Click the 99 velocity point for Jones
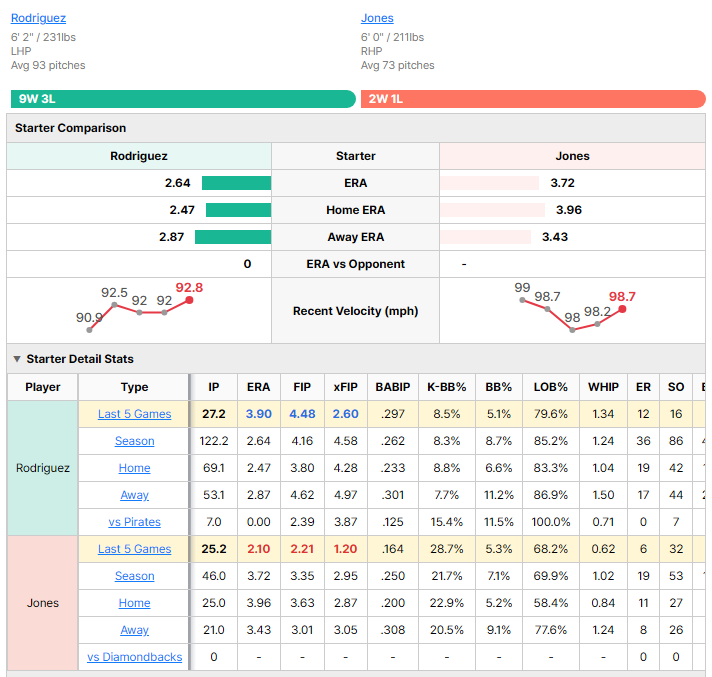This screenshot has height=677, width=712. pyautogui.click(x=523, y=300)
